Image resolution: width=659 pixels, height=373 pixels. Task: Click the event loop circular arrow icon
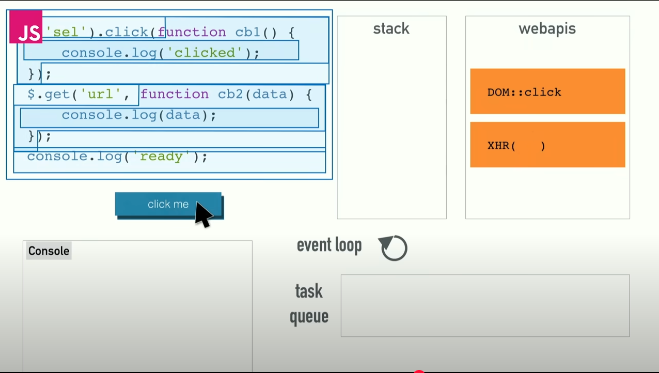tap(393, 248)
